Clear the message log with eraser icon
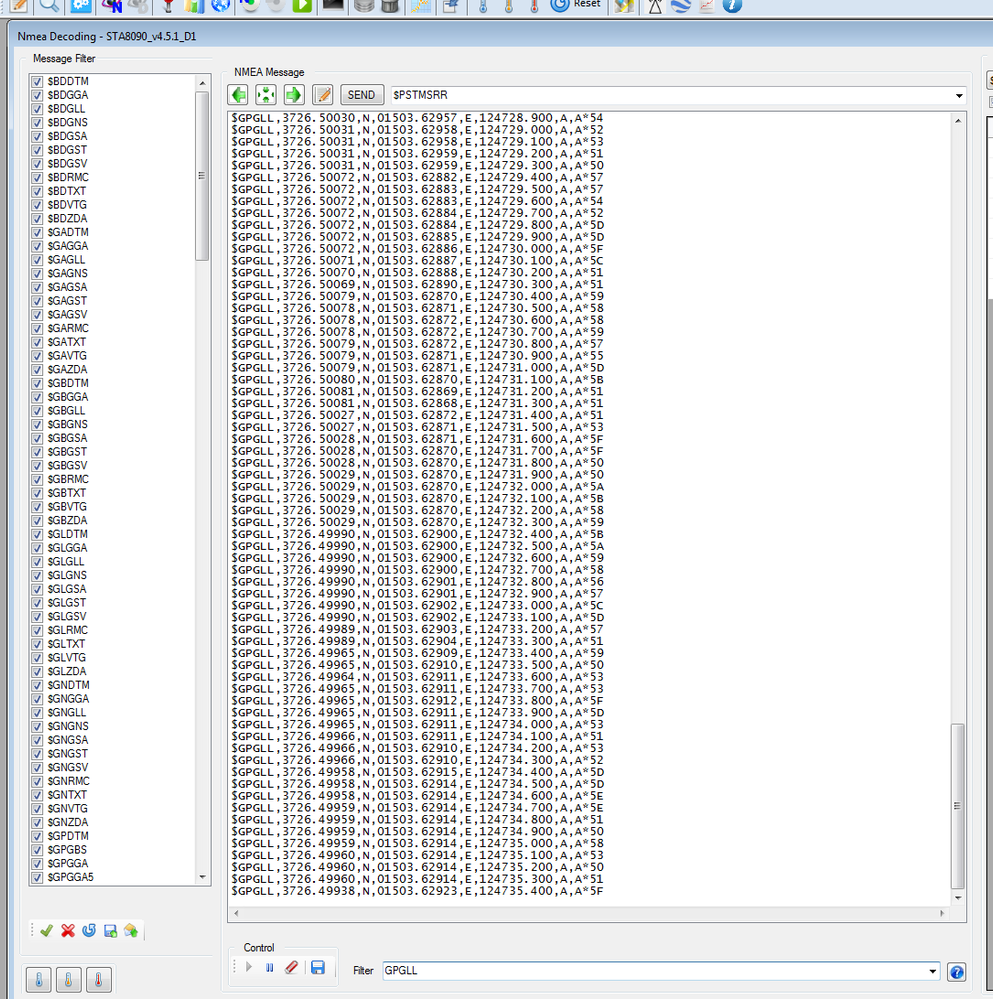 (x=291, y=967)
